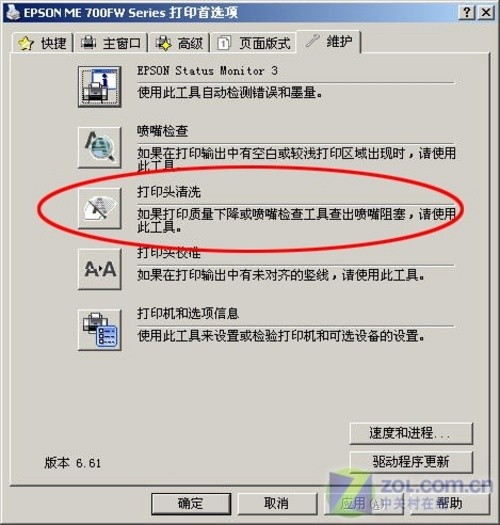Select the 高级 tab
Screen dimensions: 500x525
[180, 43]
